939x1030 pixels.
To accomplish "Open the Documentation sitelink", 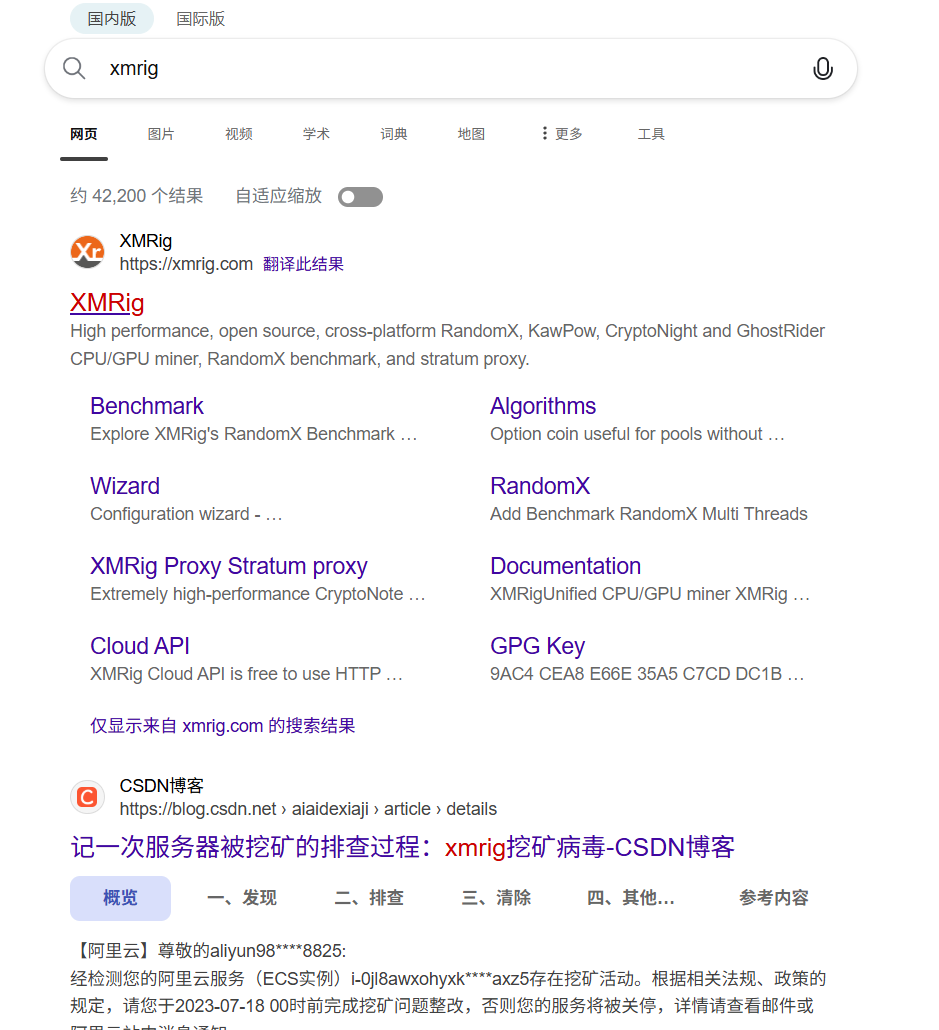I will (x=565, y=566).
